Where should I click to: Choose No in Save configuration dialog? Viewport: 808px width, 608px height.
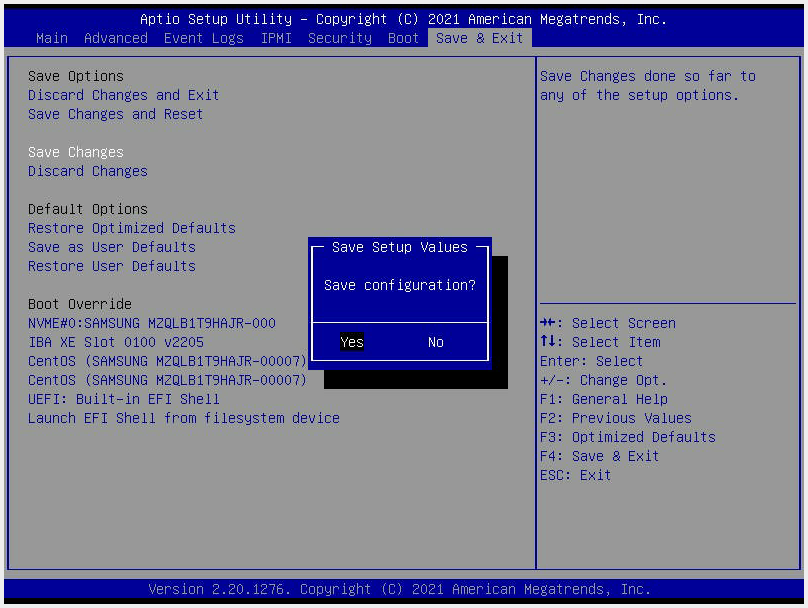[436, 342]
